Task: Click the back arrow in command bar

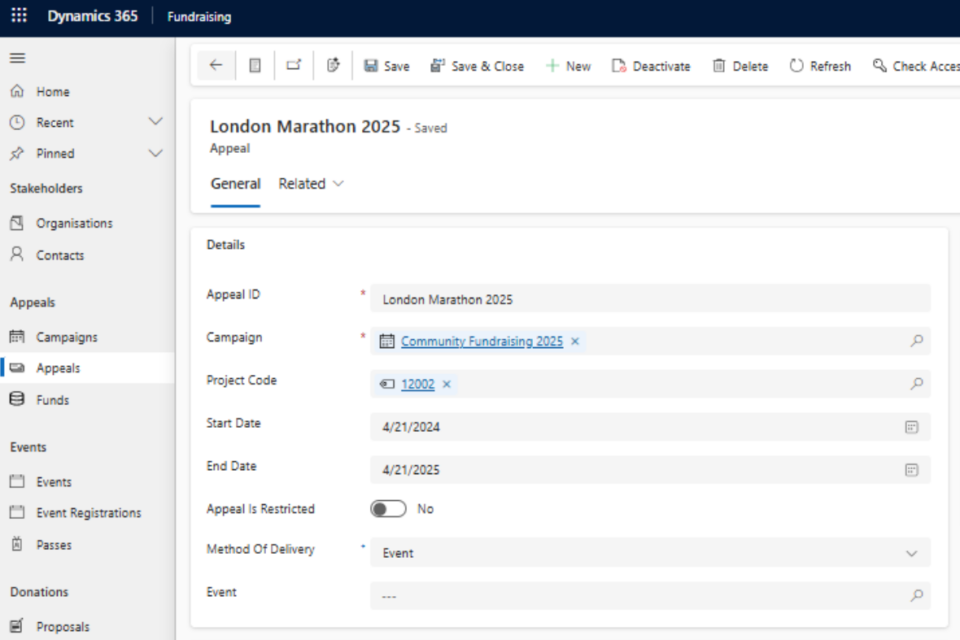Action: tap(216, 66)
